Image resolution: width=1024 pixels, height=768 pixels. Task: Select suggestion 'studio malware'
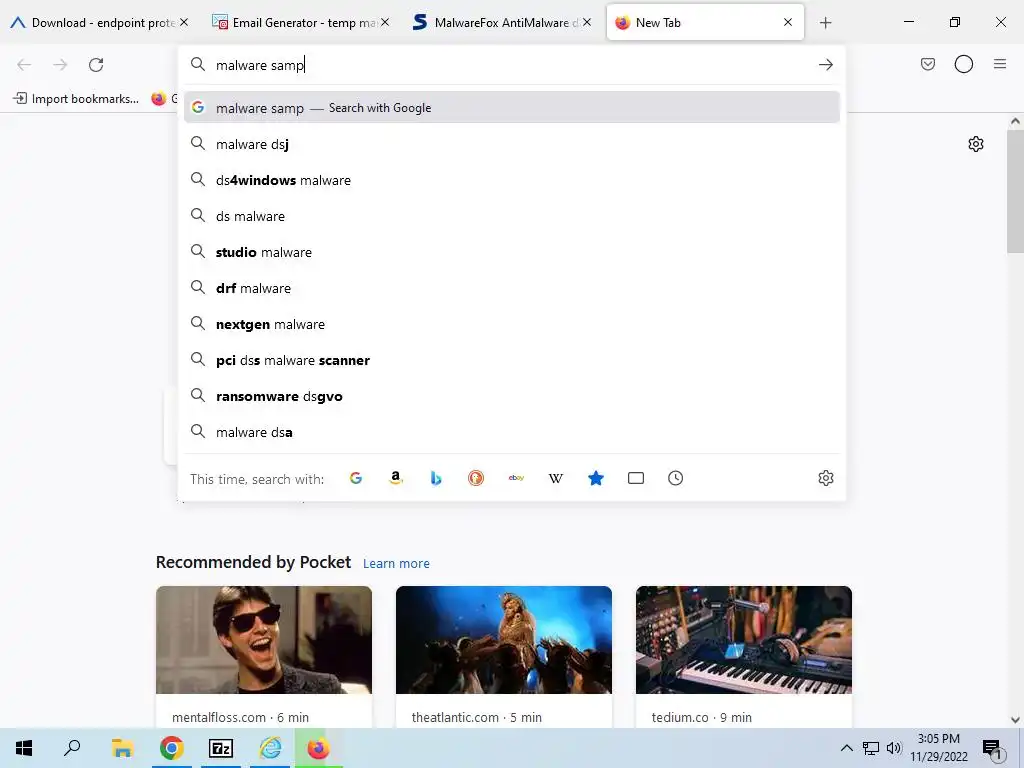[x=511, y=252]
